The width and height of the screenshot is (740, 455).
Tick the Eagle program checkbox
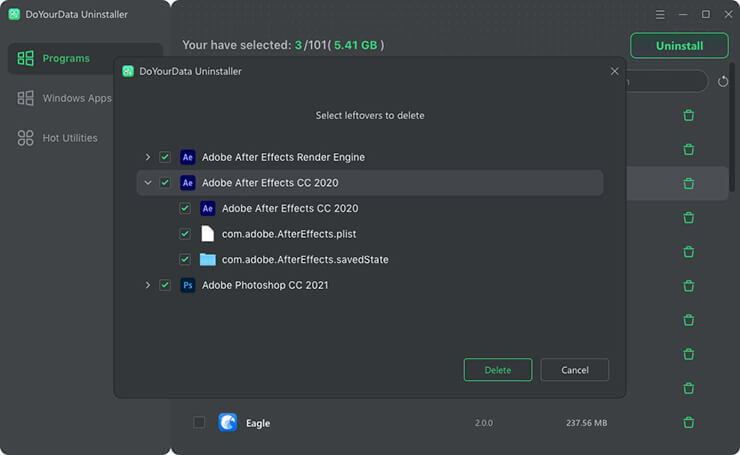(199, 422)
